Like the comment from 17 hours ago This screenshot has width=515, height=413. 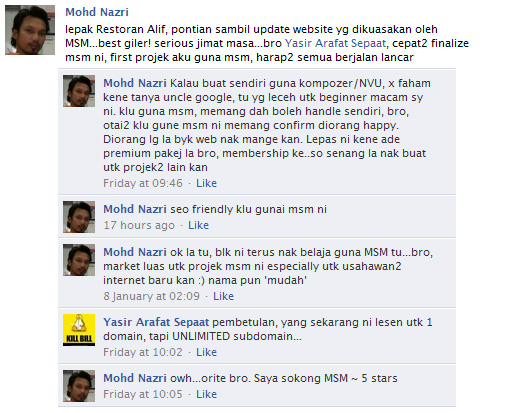pos(198,225)
